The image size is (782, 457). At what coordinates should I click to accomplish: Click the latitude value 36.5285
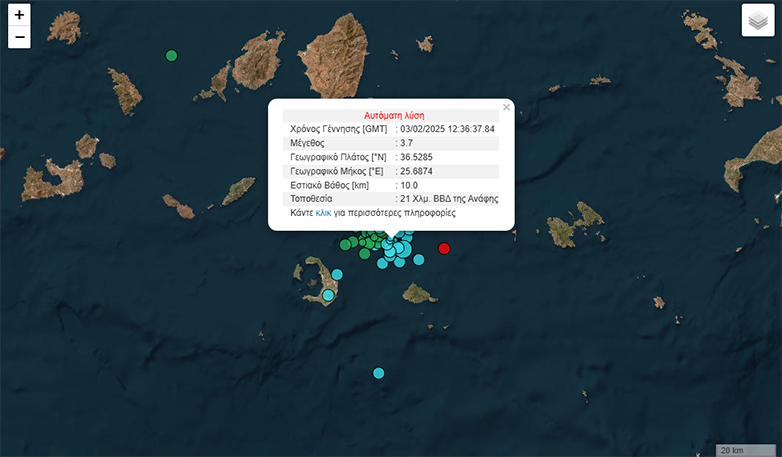[x=416, y=157]
